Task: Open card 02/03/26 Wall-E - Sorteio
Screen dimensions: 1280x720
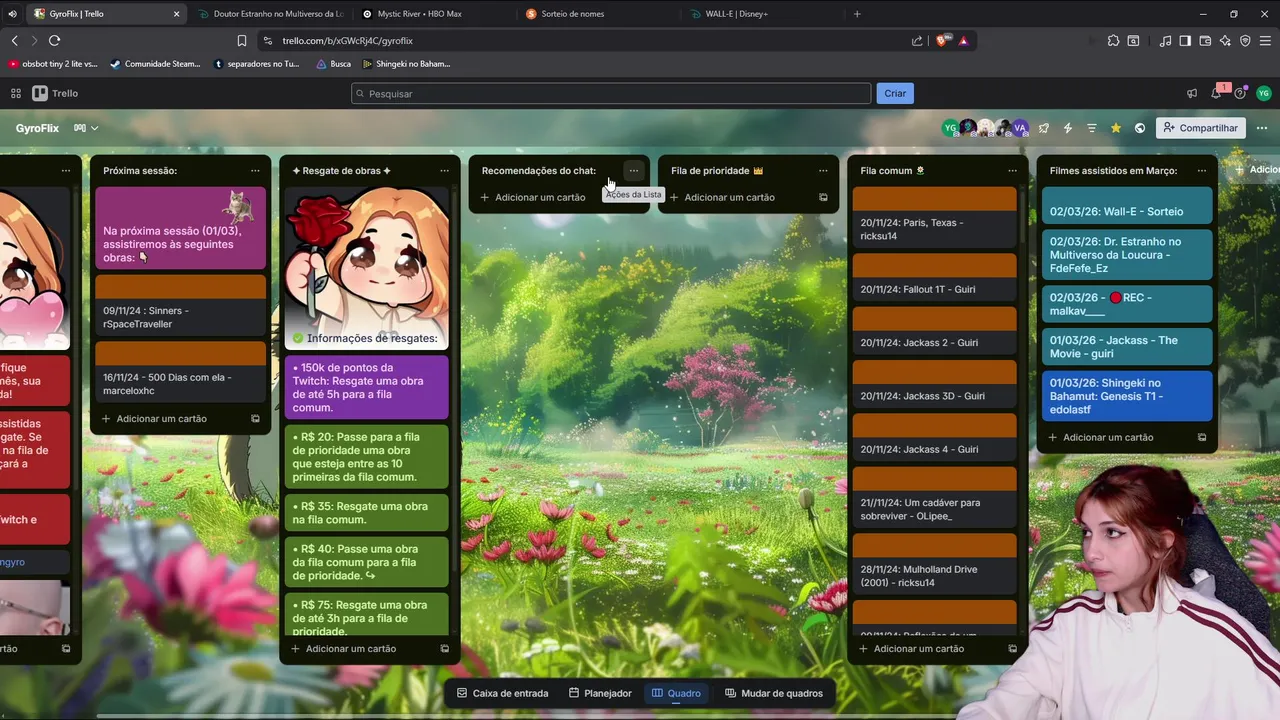Action: pyautogui.click(x=1128, y=207)
